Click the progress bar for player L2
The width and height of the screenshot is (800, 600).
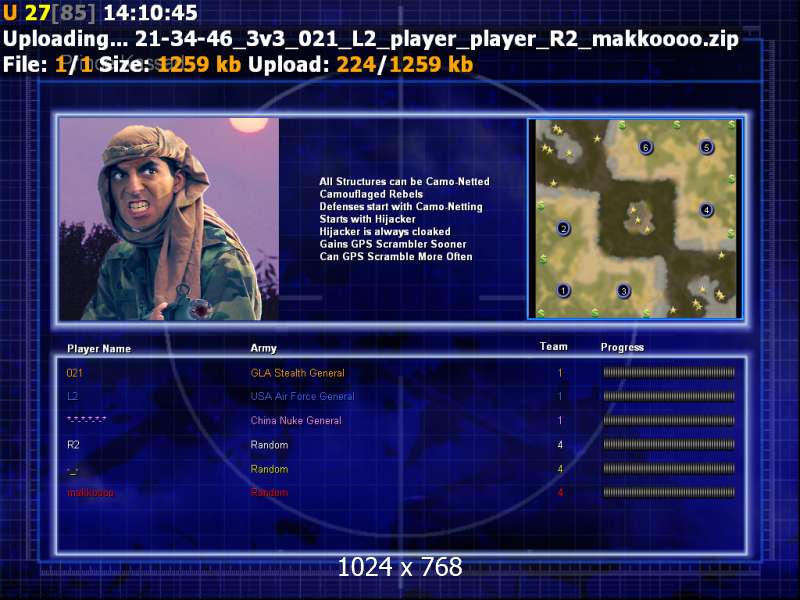(x=669, y=396)
